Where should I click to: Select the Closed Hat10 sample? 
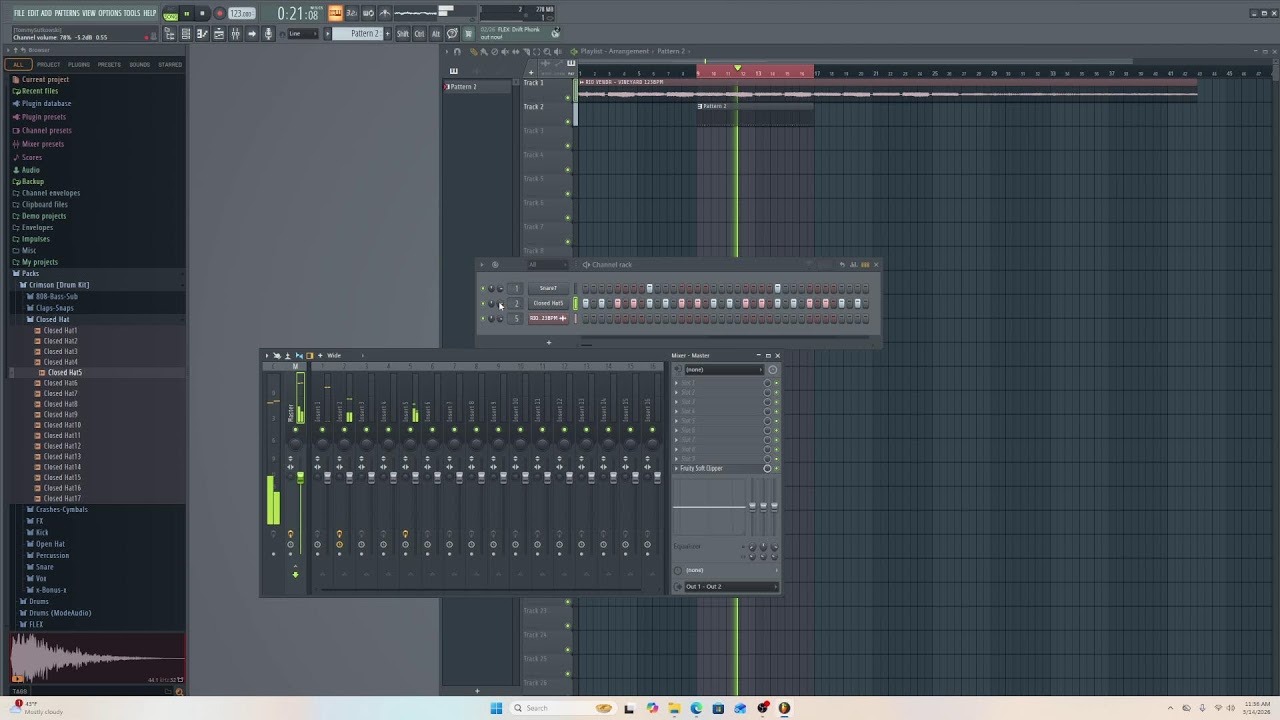pos(61,425)
